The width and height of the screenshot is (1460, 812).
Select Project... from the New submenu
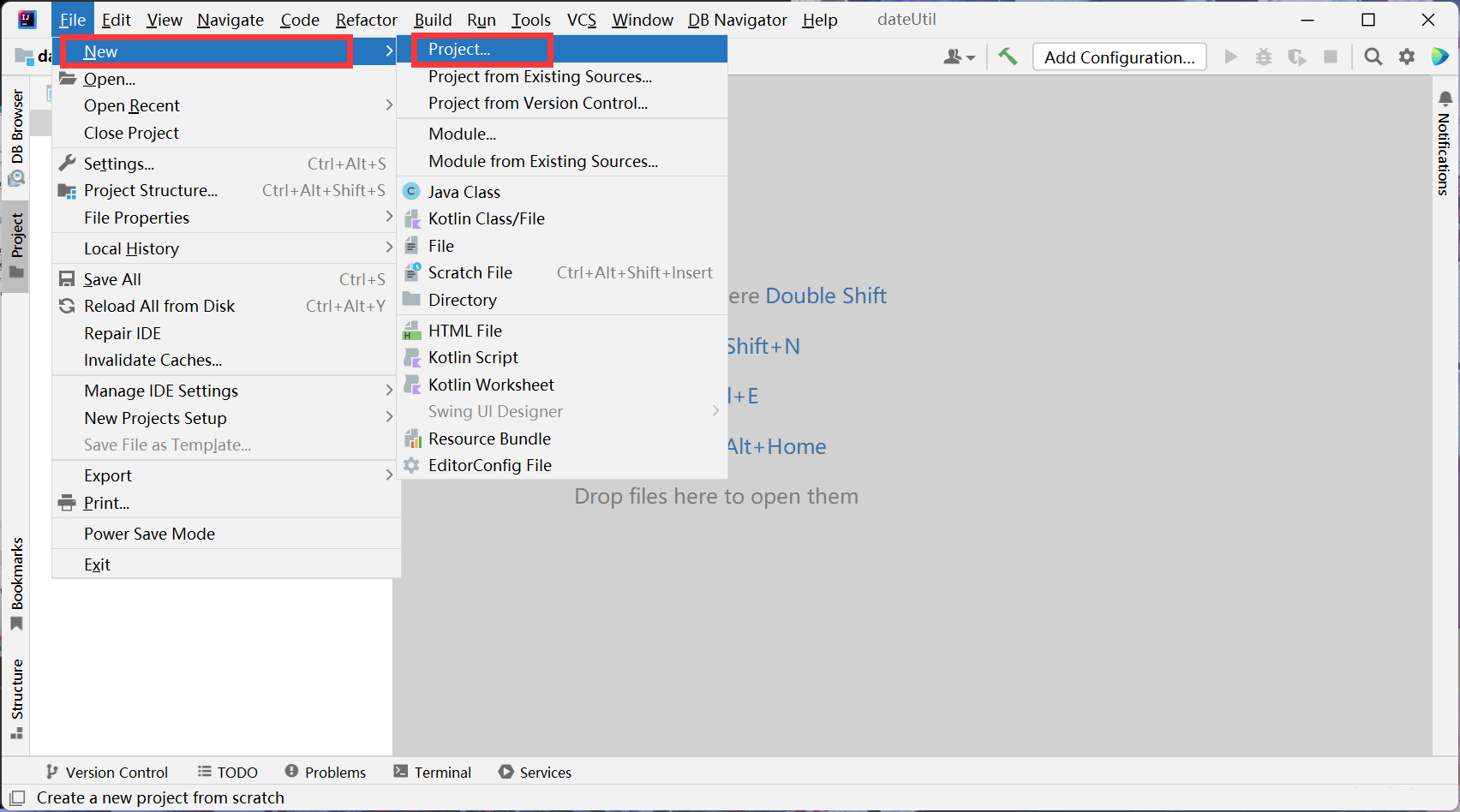459,50
